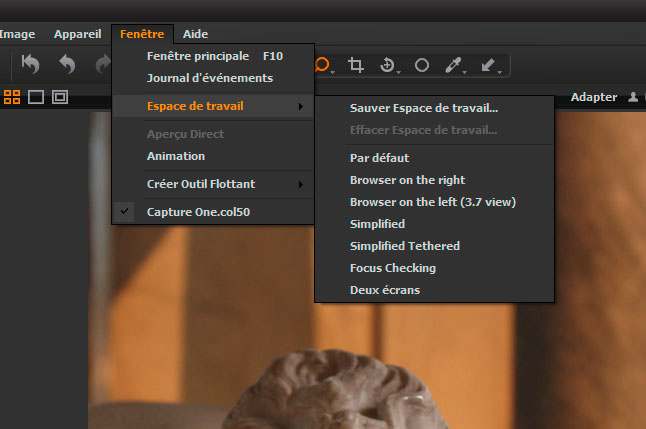The height and width of the screenshot is (429, 646).
Task: Open the Aide menu
Action: [195, 34]
